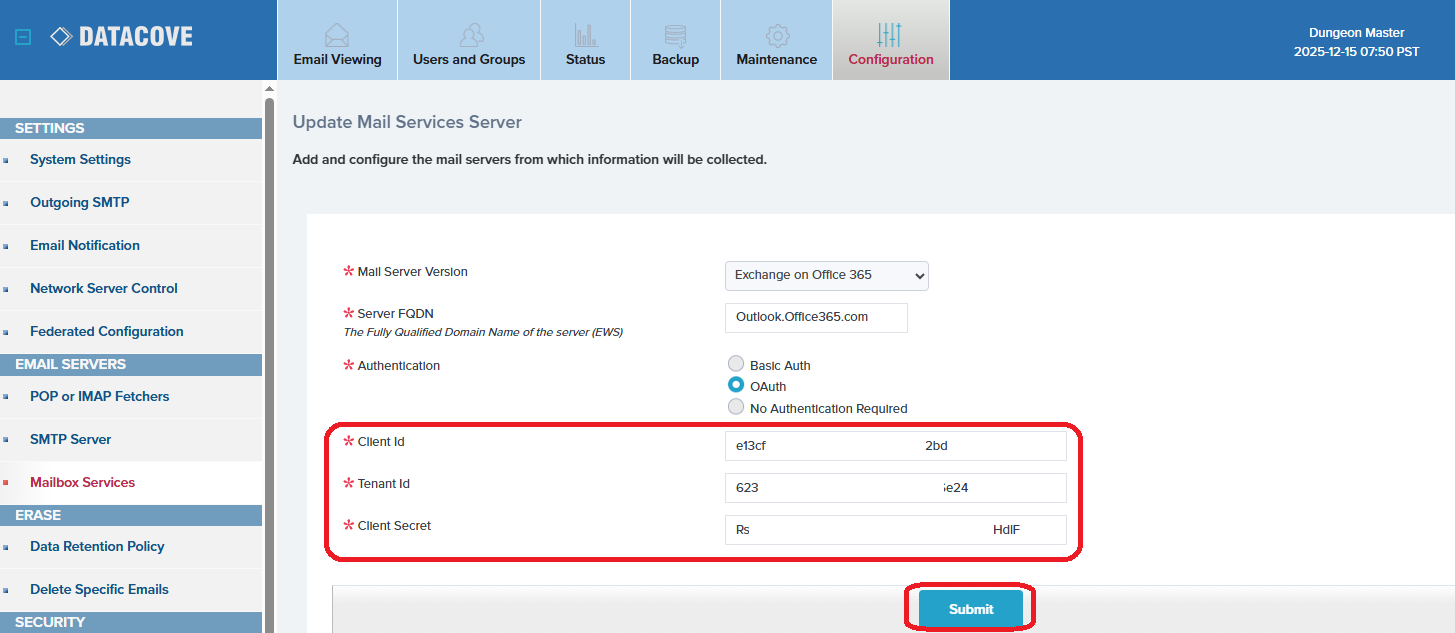Open the Mail Server Version dropdown

pyautogui.click(x=827, y=275)
